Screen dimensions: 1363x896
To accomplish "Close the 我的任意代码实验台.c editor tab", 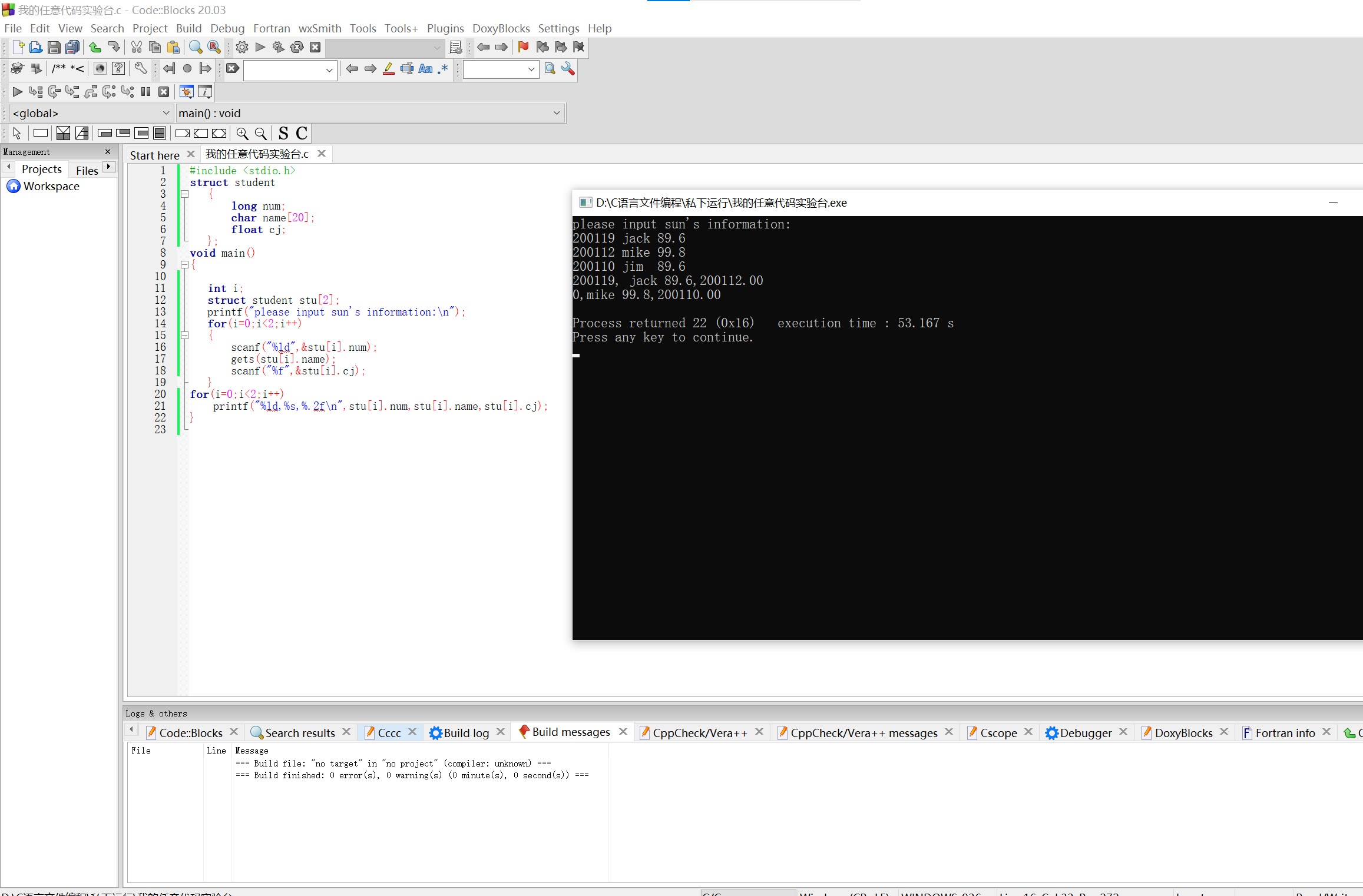I will pyautogui.click(x=322, y=154).
